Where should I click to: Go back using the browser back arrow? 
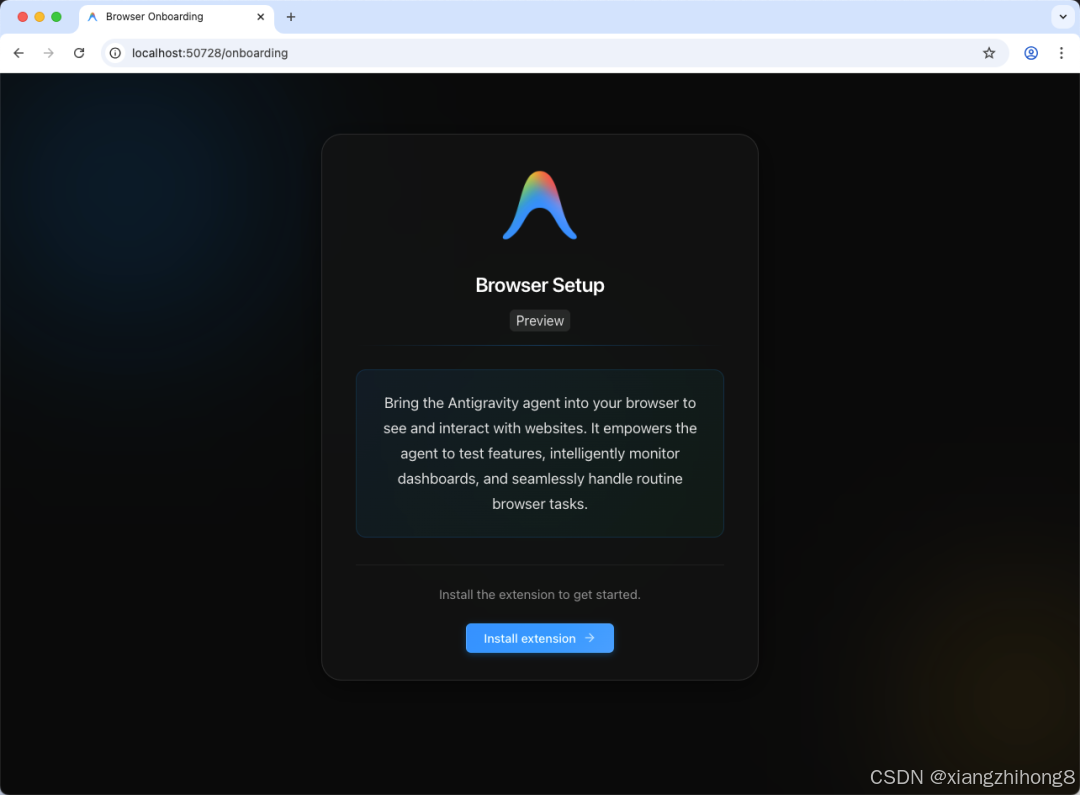[19, 53]
